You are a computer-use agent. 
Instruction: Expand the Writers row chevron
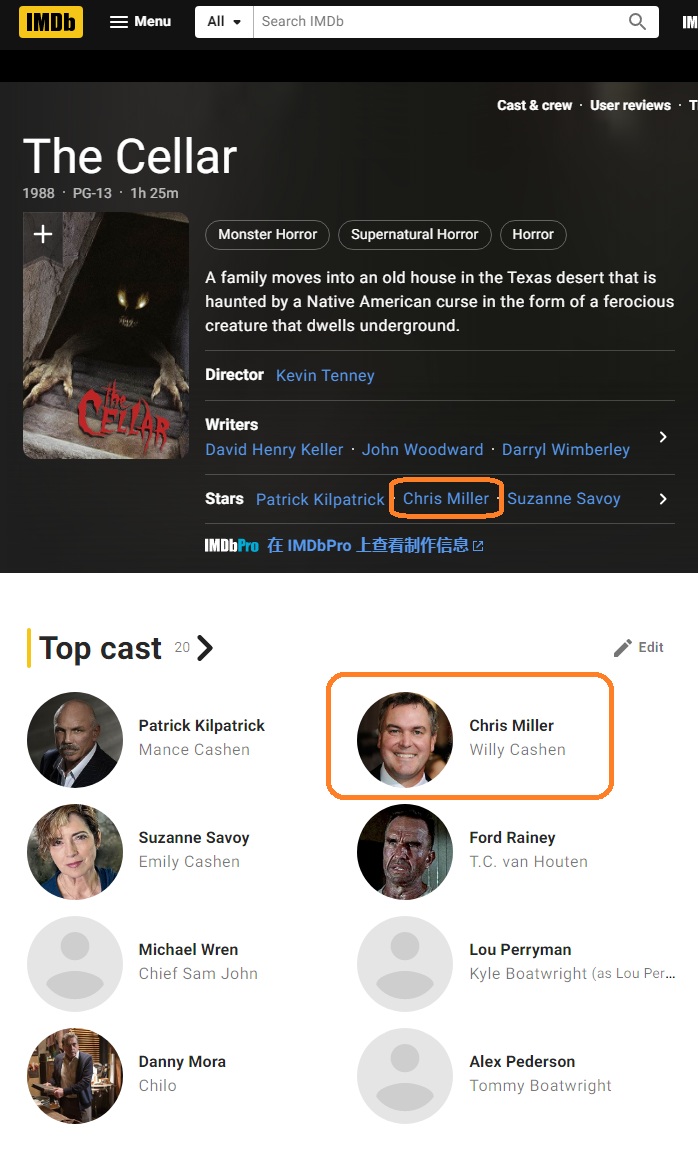663,437
